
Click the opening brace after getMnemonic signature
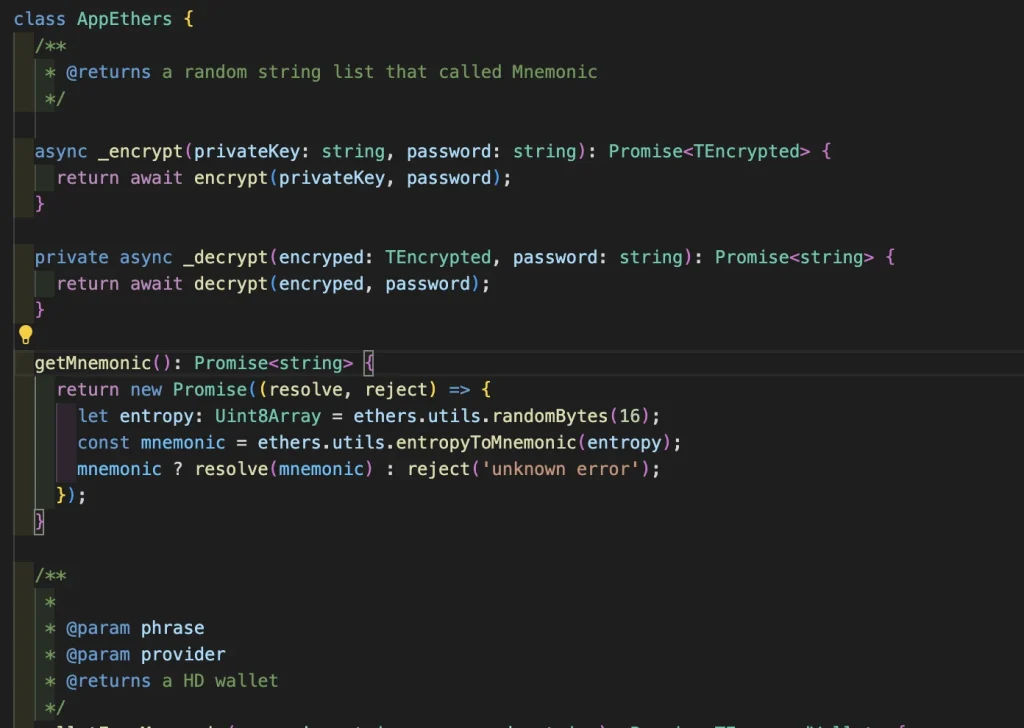[368, 363]
